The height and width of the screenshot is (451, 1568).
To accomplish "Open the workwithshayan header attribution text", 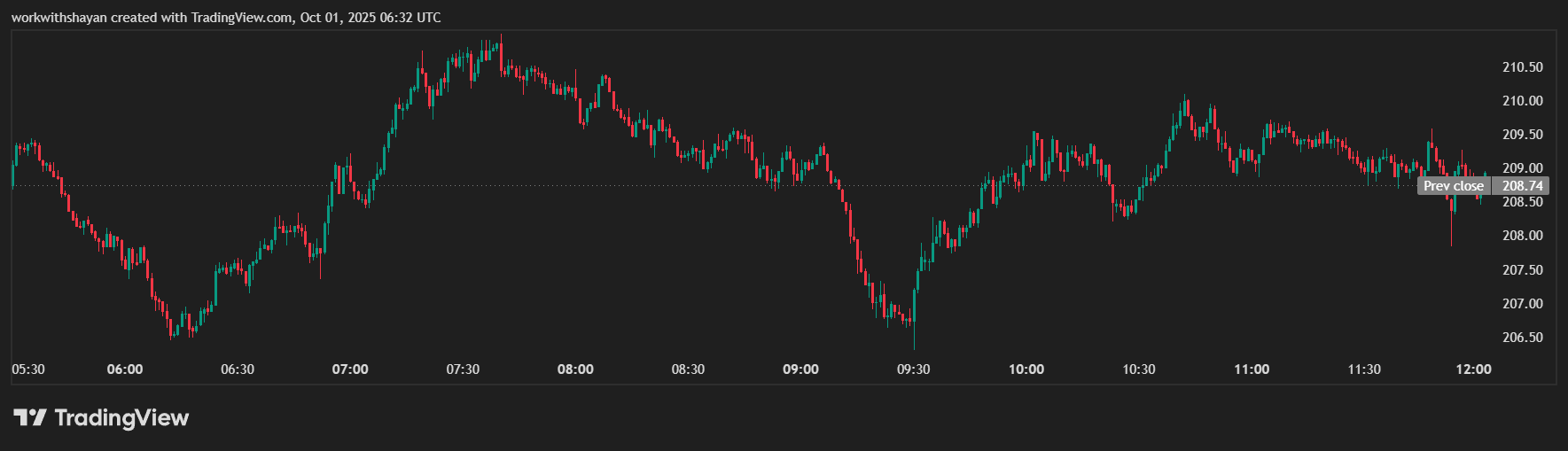I will (225, 18).
